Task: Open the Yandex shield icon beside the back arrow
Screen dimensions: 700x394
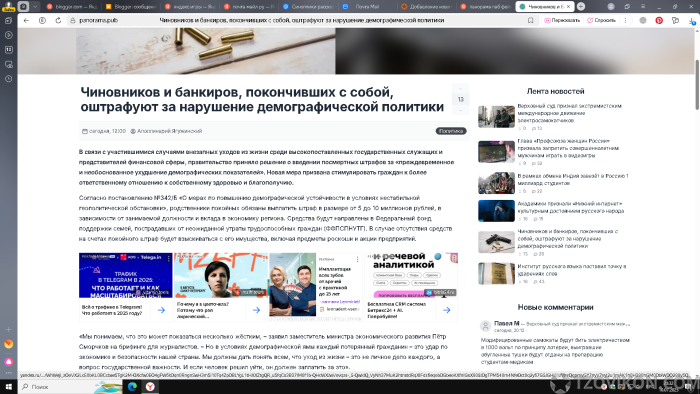Action: (42, 21)
